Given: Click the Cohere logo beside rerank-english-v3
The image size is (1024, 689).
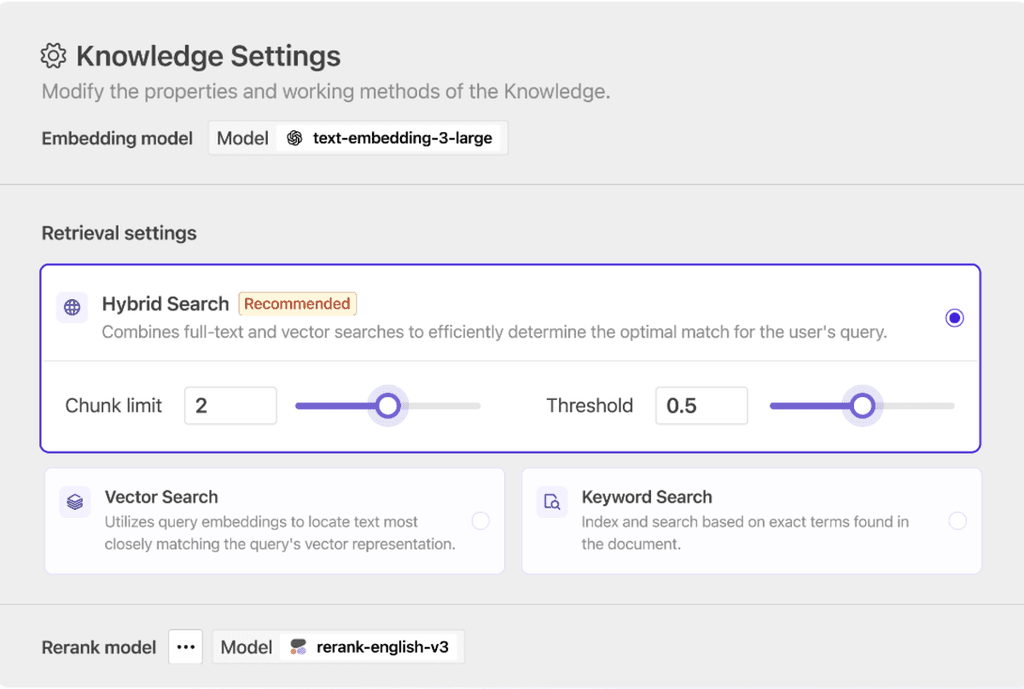Looking at the screenshot, I should [x=298, y=646].
